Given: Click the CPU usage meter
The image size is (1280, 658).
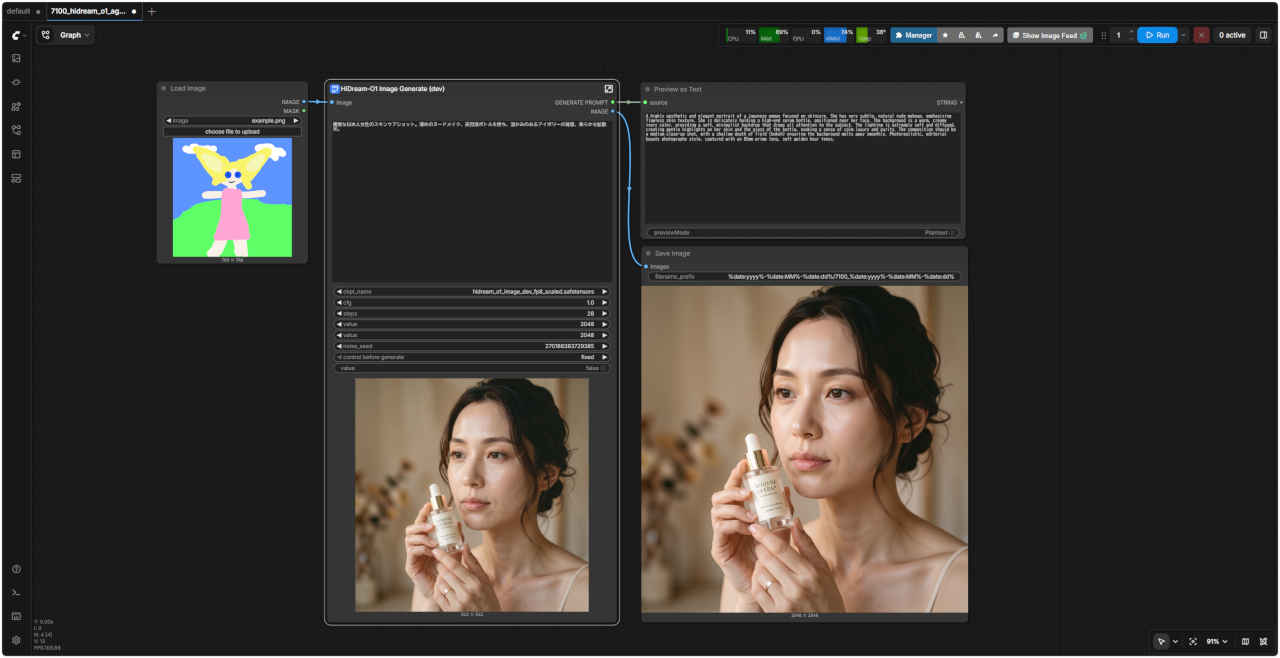Looking at the screenshot, I should click(742, 35).
